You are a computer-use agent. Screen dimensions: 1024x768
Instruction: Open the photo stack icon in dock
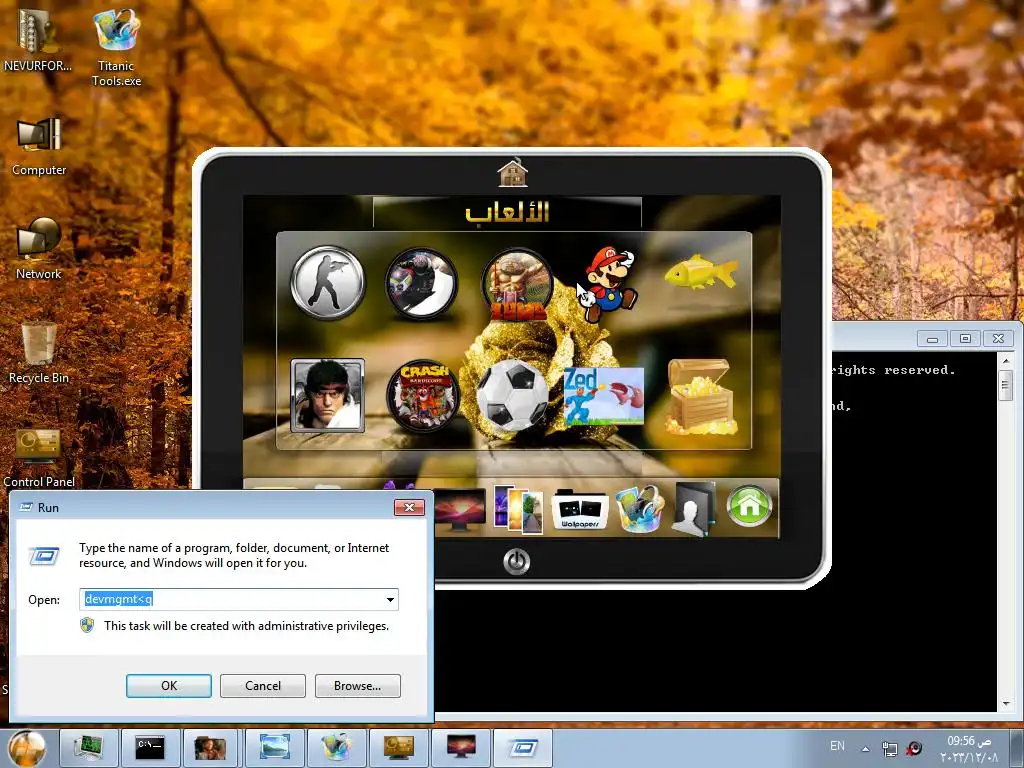[519, 509]
